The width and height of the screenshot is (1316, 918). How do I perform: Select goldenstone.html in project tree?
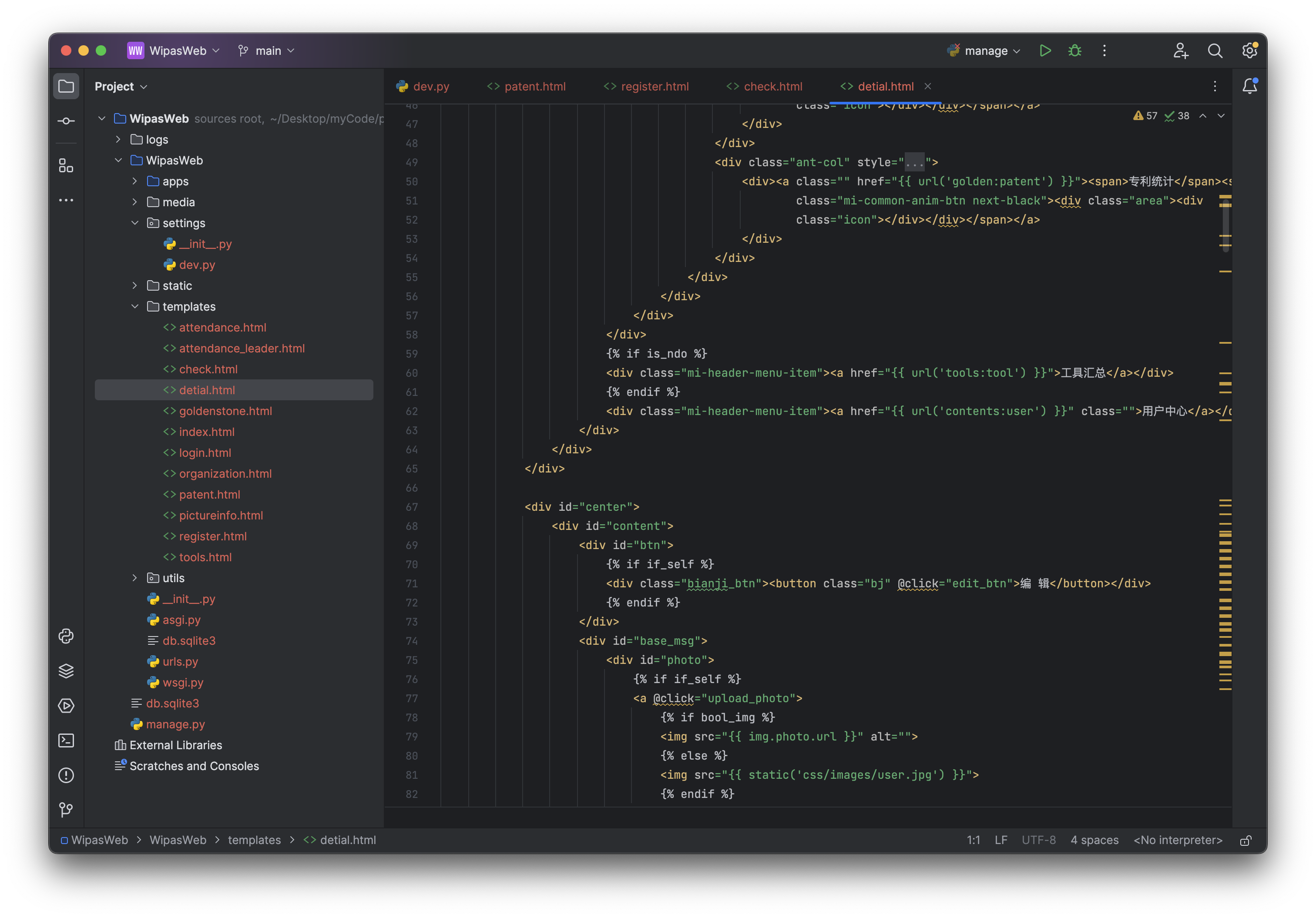[x=218, y=411]
